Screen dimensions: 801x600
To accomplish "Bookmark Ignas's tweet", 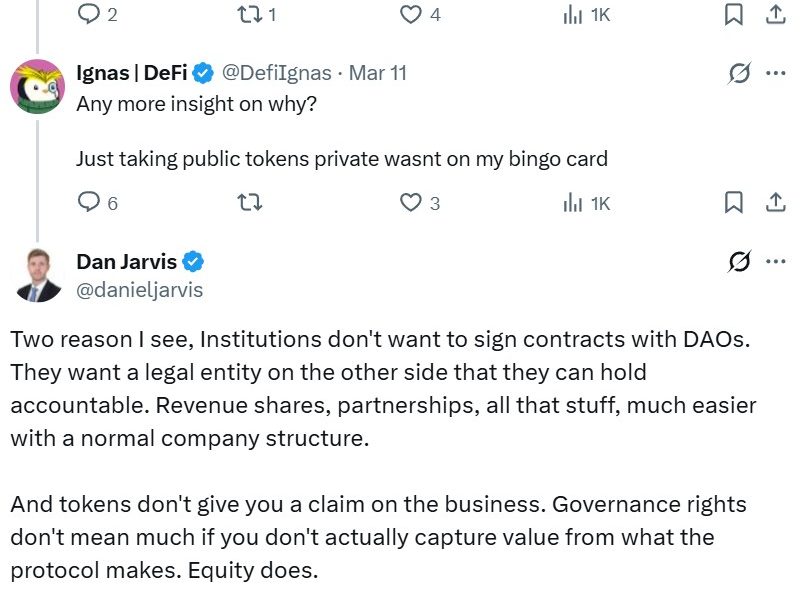I will [733, 203].
